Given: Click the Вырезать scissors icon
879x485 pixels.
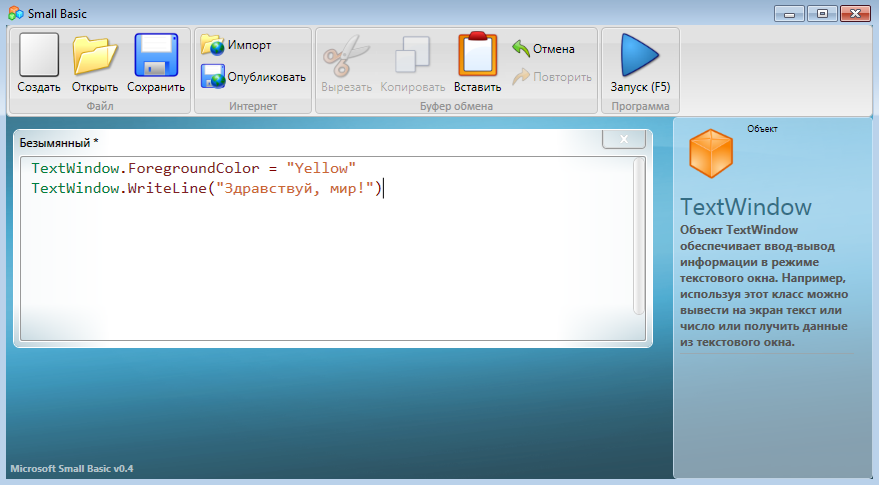Looking at the screenshot, I should 346,56.
